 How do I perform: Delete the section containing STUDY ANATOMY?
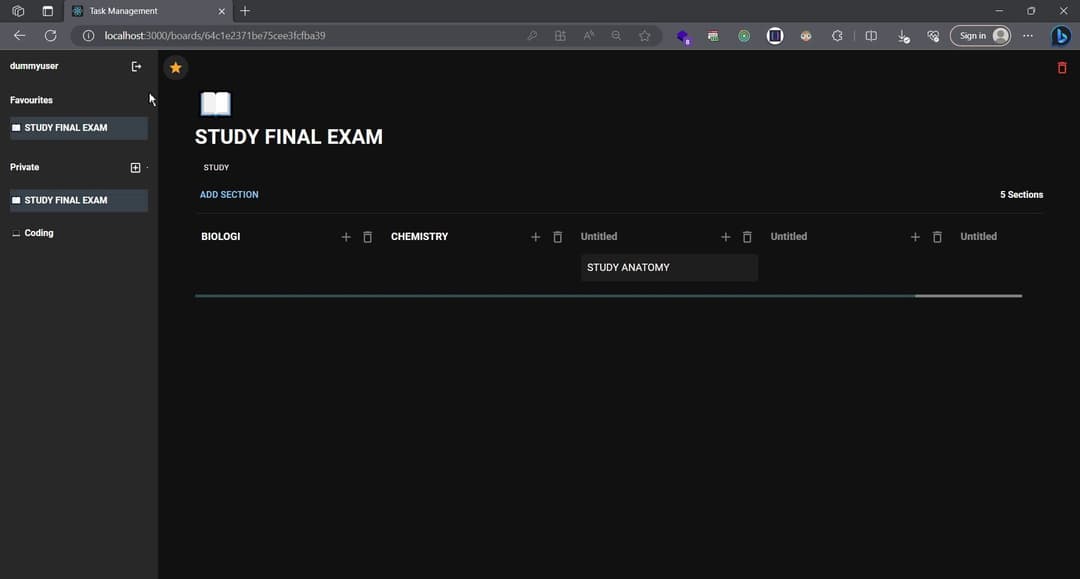click(x=747, y=237)
